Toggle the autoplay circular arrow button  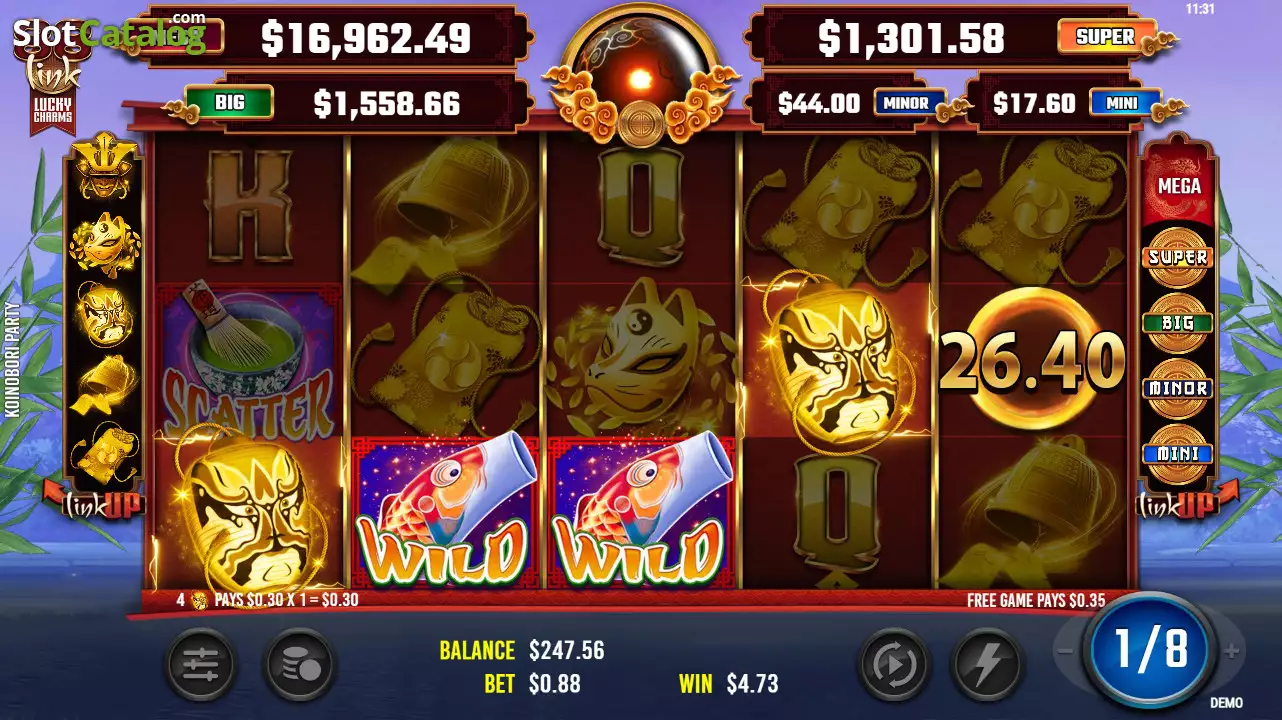coord(893,665)
